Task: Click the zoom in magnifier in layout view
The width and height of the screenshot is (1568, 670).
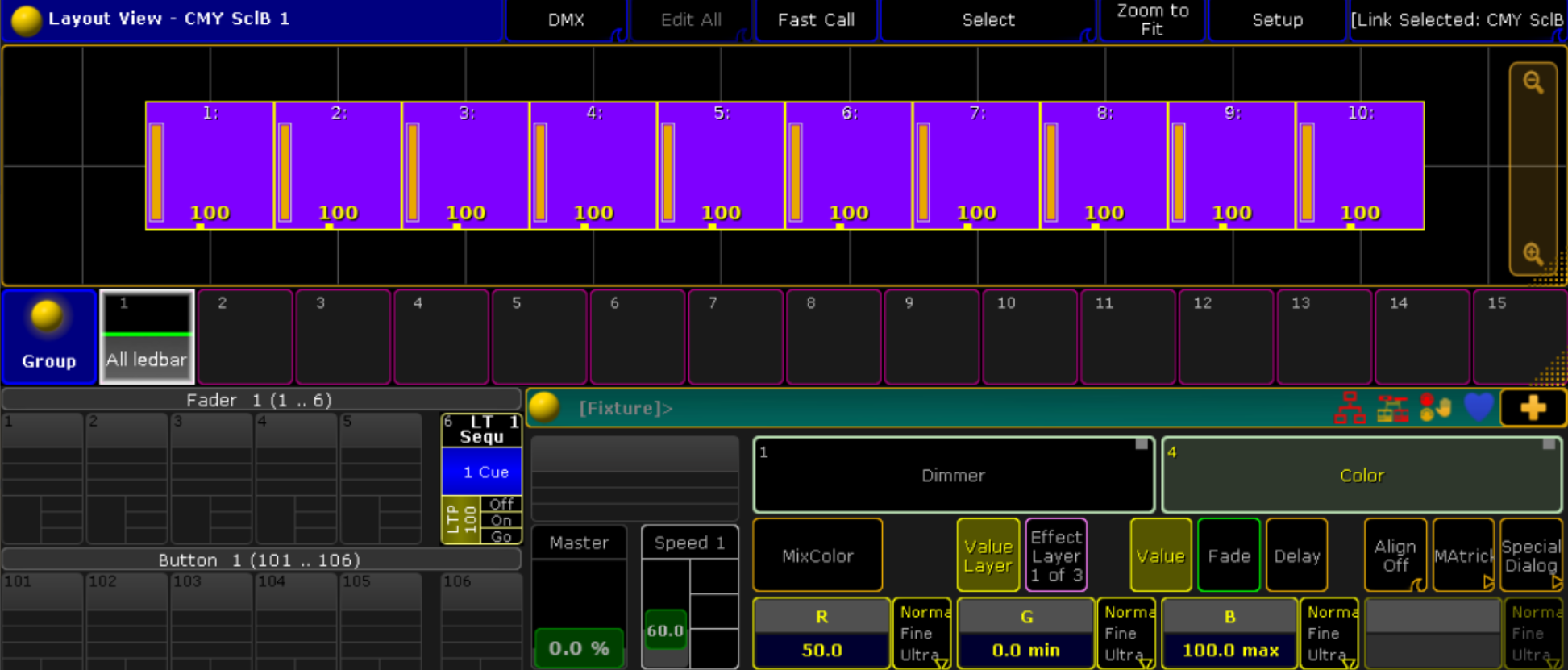Action: (x=1533, y=254)
